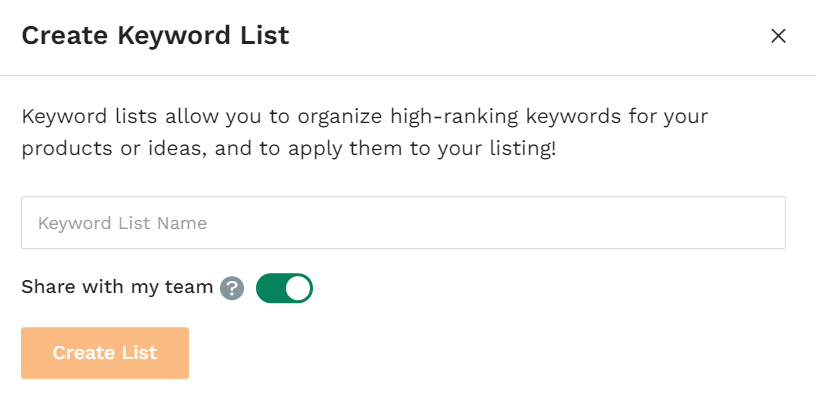
Task: Click the Create List button
Action: (105, 353)
